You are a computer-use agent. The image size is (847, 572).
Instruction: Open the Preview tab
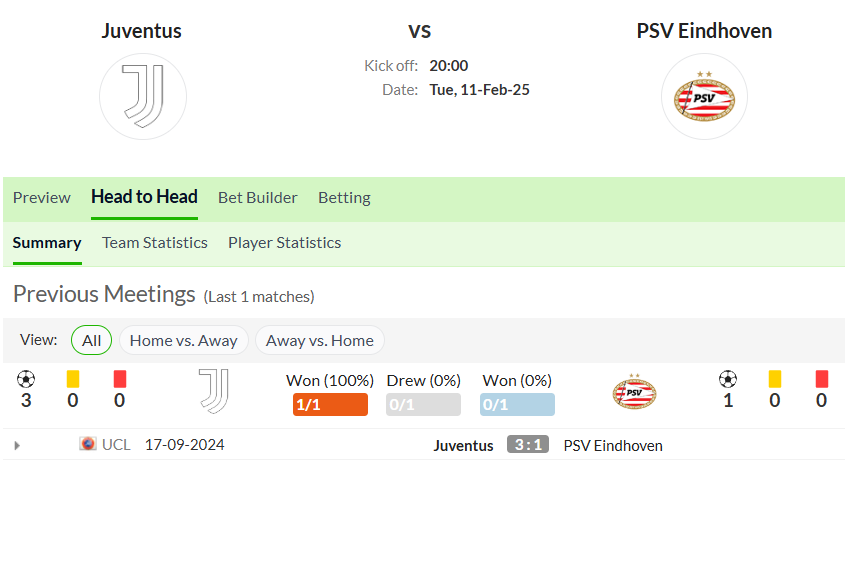[x=42, y=198]
